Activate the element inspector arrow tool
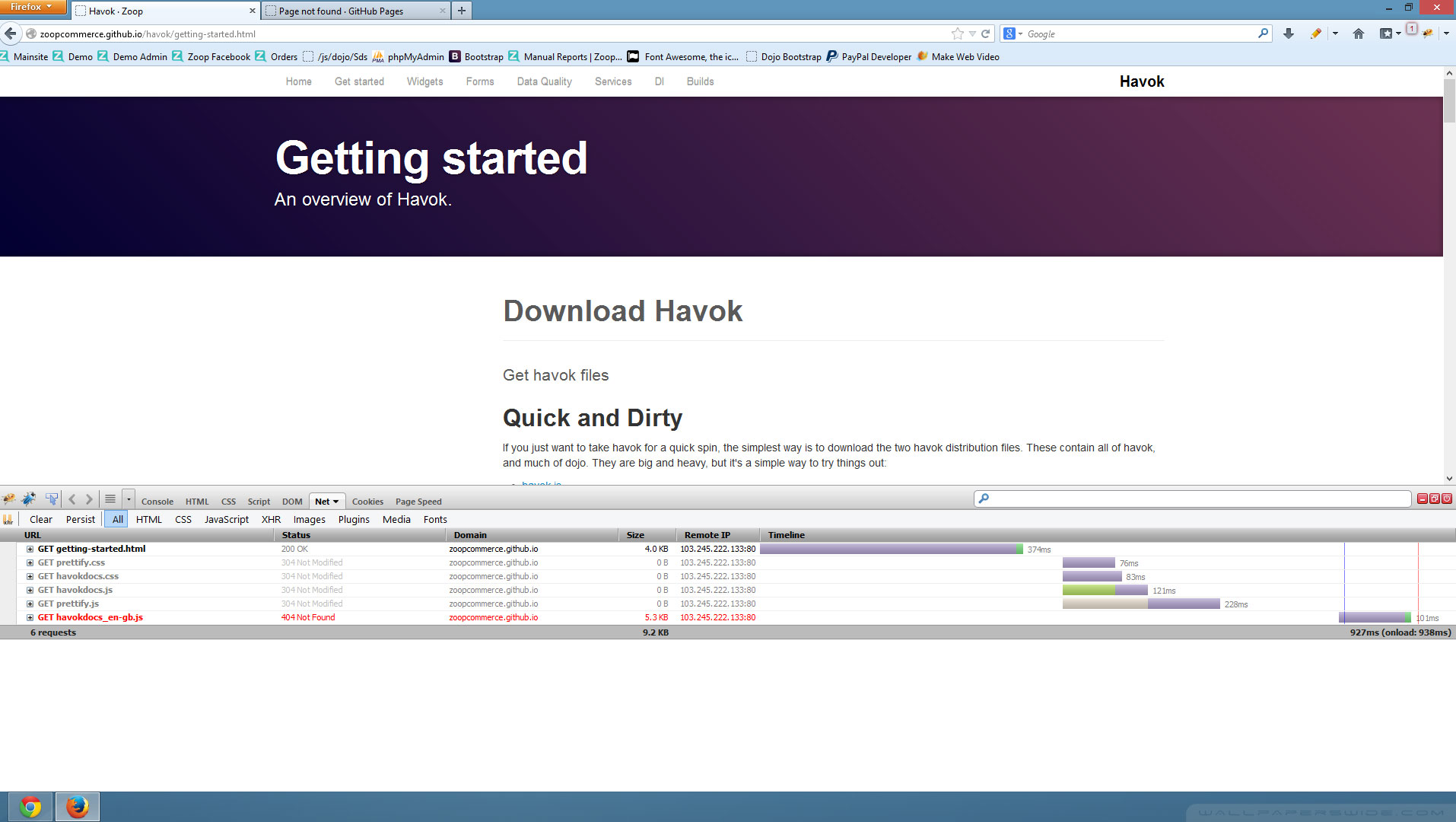The height and width of the screenshot is (822, 1456). point(52,499)
